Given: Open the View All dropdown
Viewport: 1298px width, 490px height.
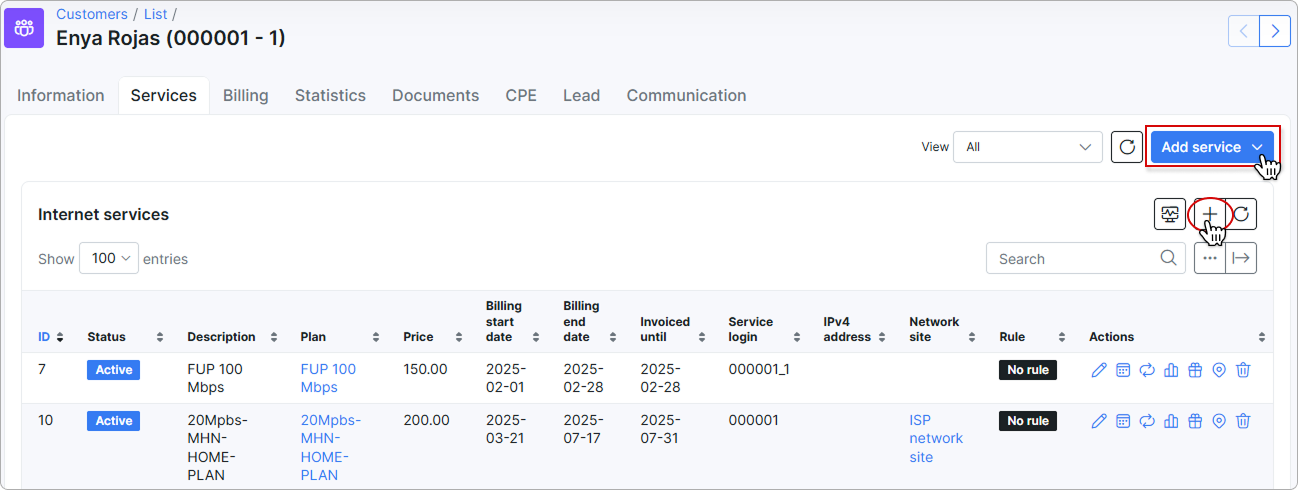Looking at the screenshot, I should (1028, 147).
